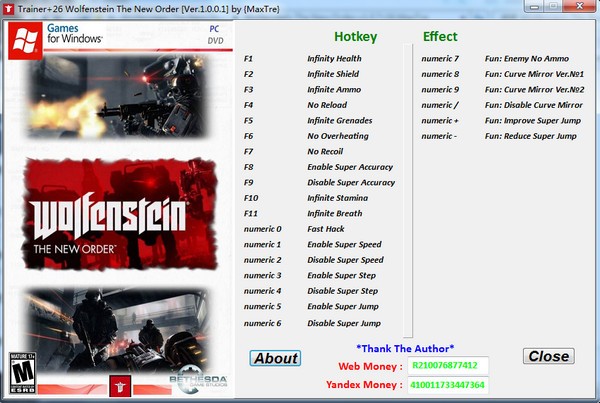This screenshot has width=600, height=403.
Task: Close the window with title bar X
Action: click(x=579, y=6)
